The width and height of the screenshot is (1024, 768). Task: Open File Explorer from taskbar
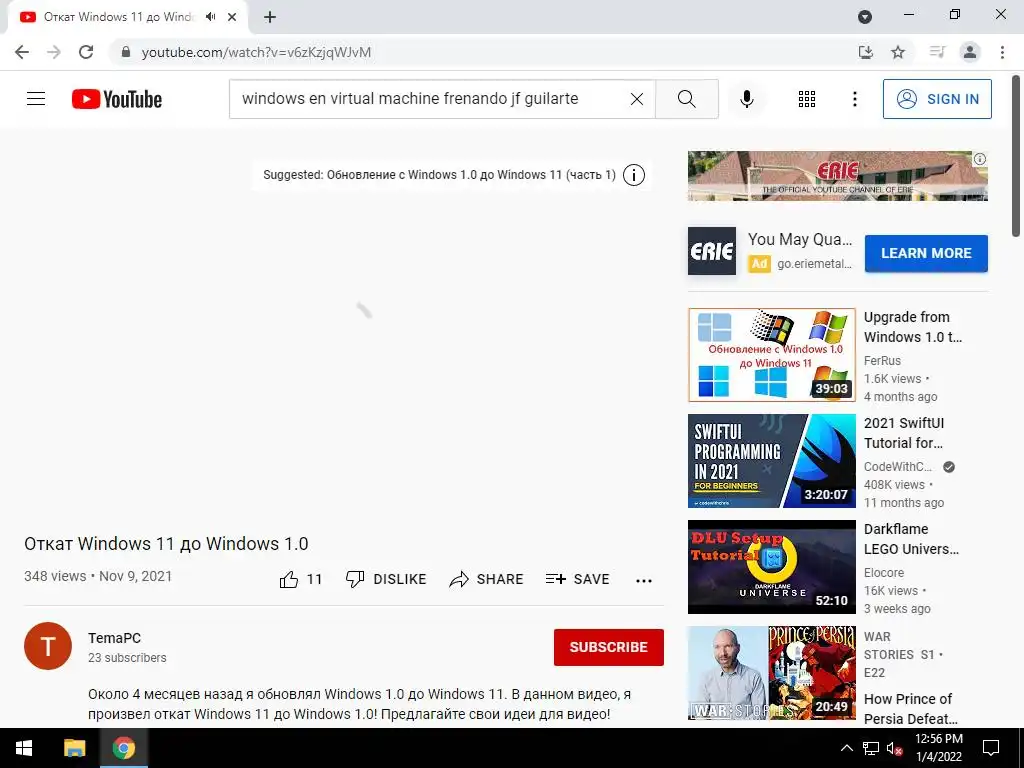pos(74,748)
